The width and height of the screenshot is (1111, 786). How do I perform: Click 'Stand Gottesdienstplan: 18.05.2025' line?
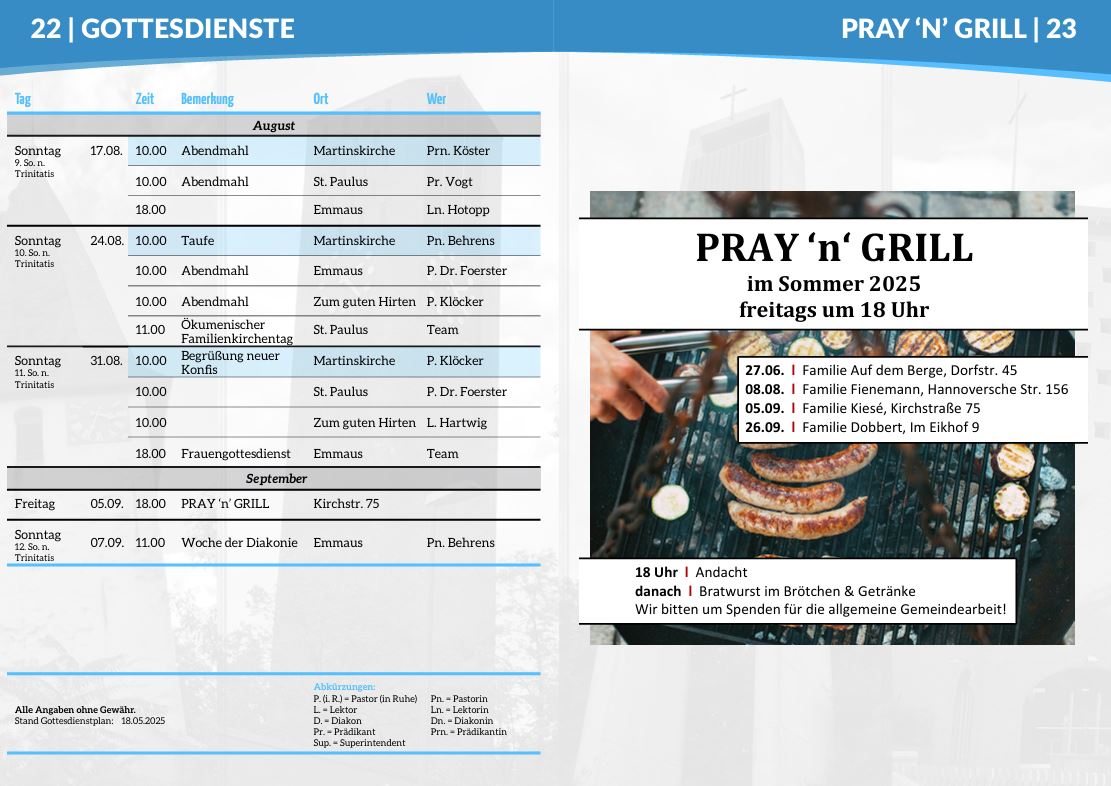90,721
